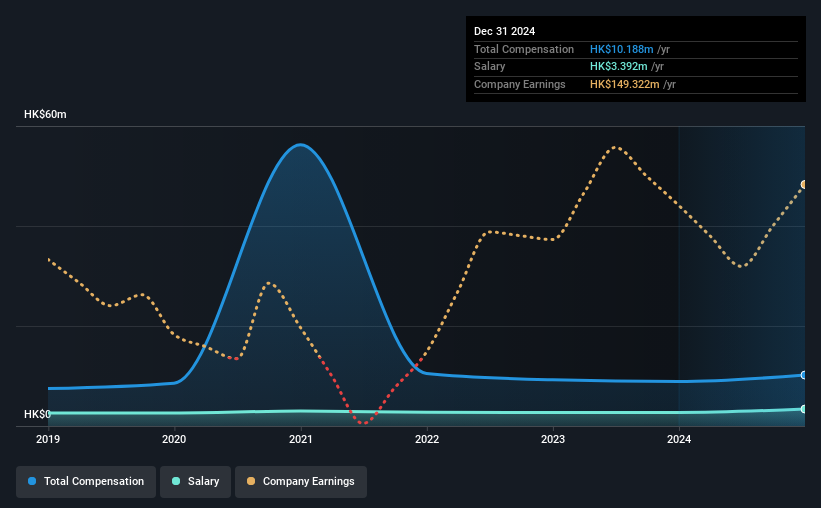821x508 pixels.
Task: Select the Total Compensation endpoint marker for 2024
Action: (x=804, y=376)
